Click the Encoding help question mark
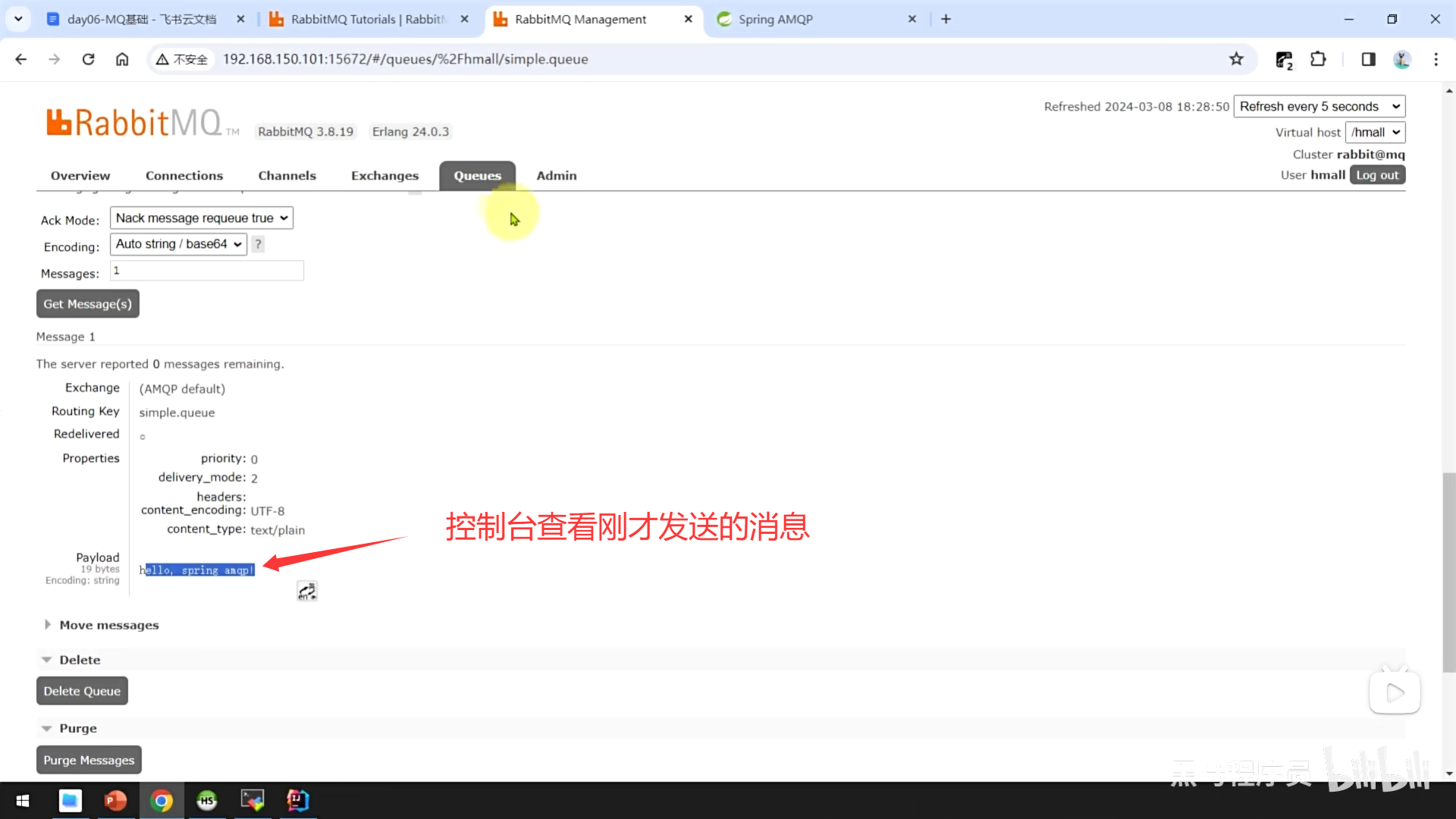Viewport: 1456px width, 819px height. tap(258, 244)
